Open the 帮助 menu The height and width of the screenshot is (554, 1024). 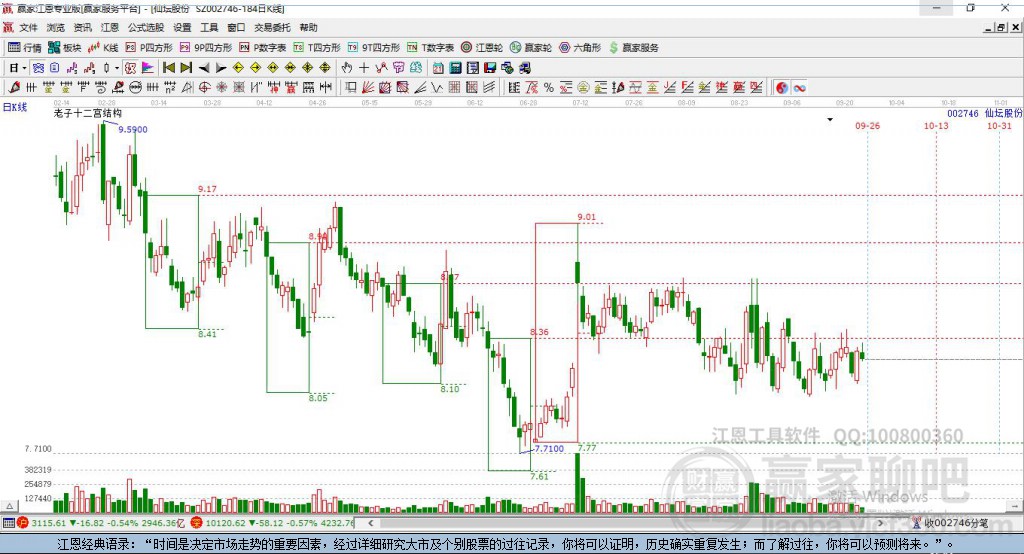coord(308,27)
